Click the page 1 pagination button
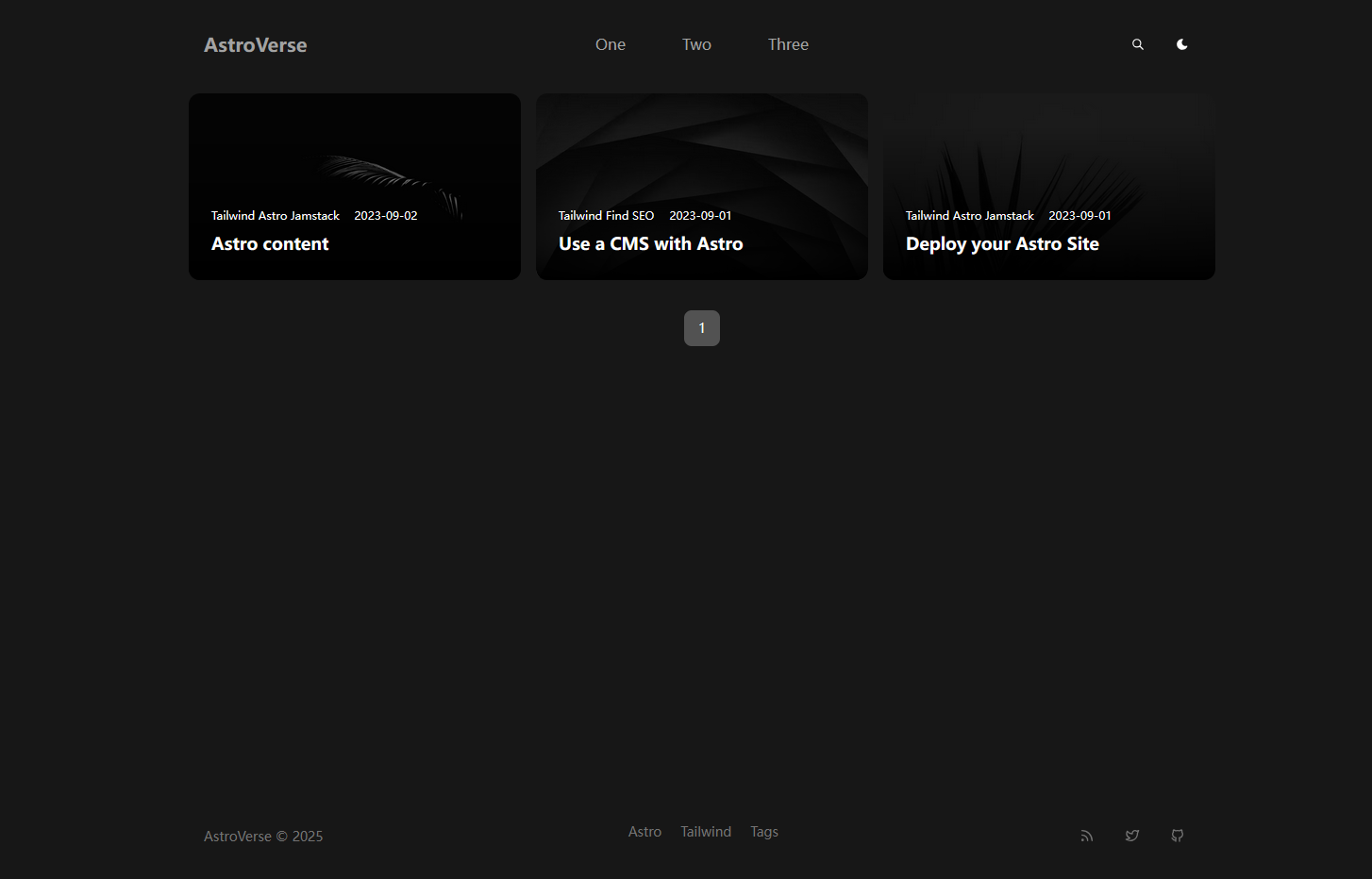Screen dimensions: 1372x879 701,328
